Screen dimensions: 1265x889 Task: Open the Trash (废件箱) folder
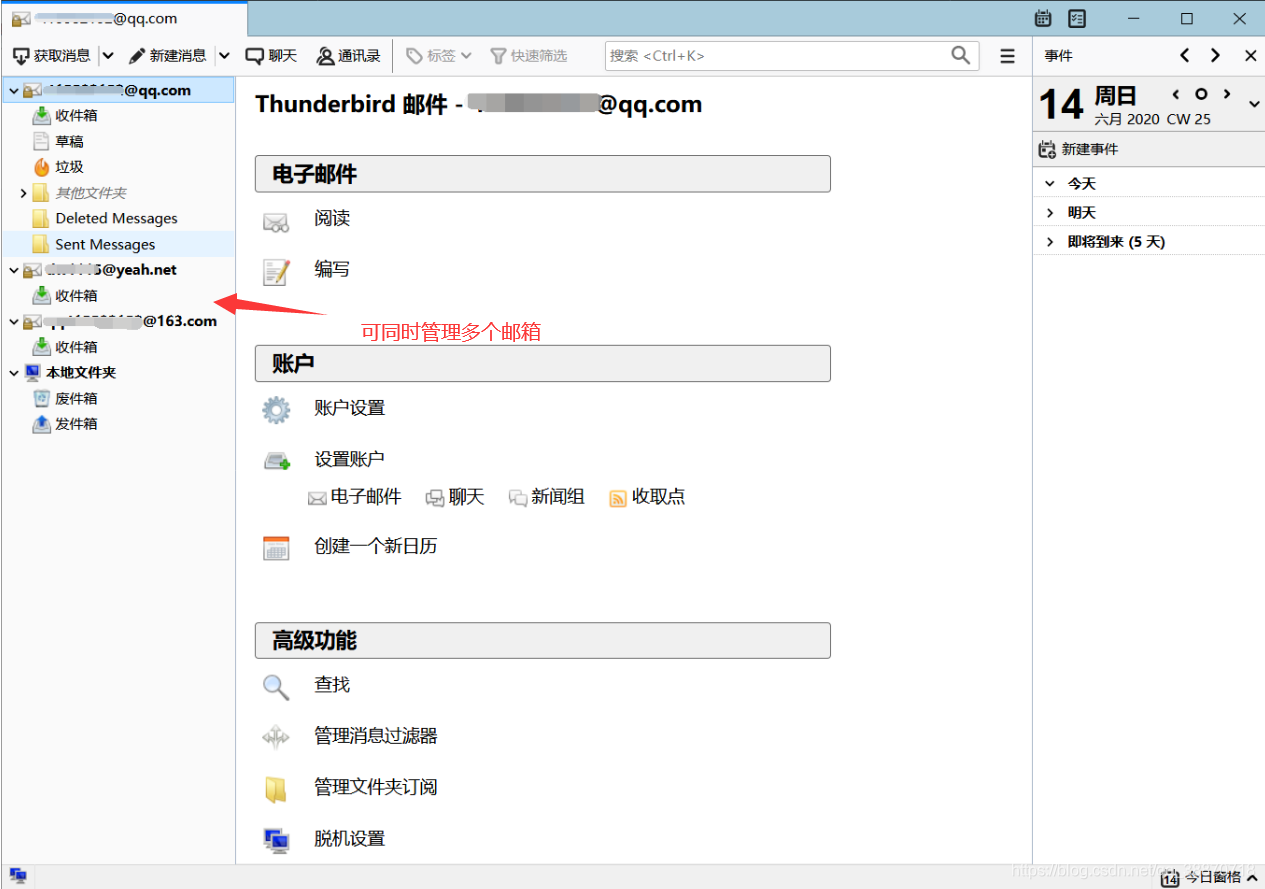(x=76, y=398)
